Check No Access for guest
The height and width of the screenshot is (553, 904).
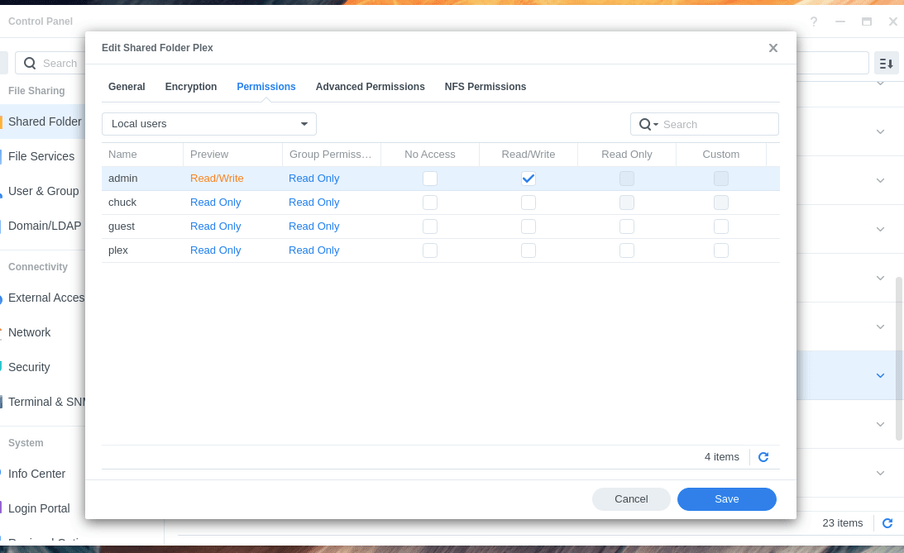(x=430, y=227)
